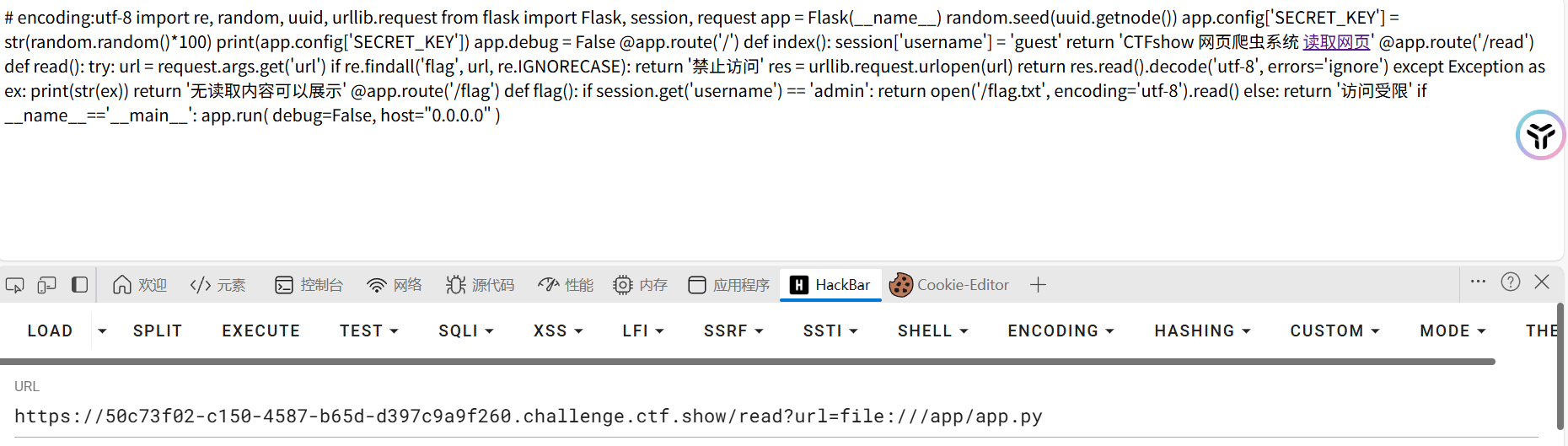Activate the inspect element picker icon
This screenshot has height=446, width=1568.
click(x=15, y=285)
